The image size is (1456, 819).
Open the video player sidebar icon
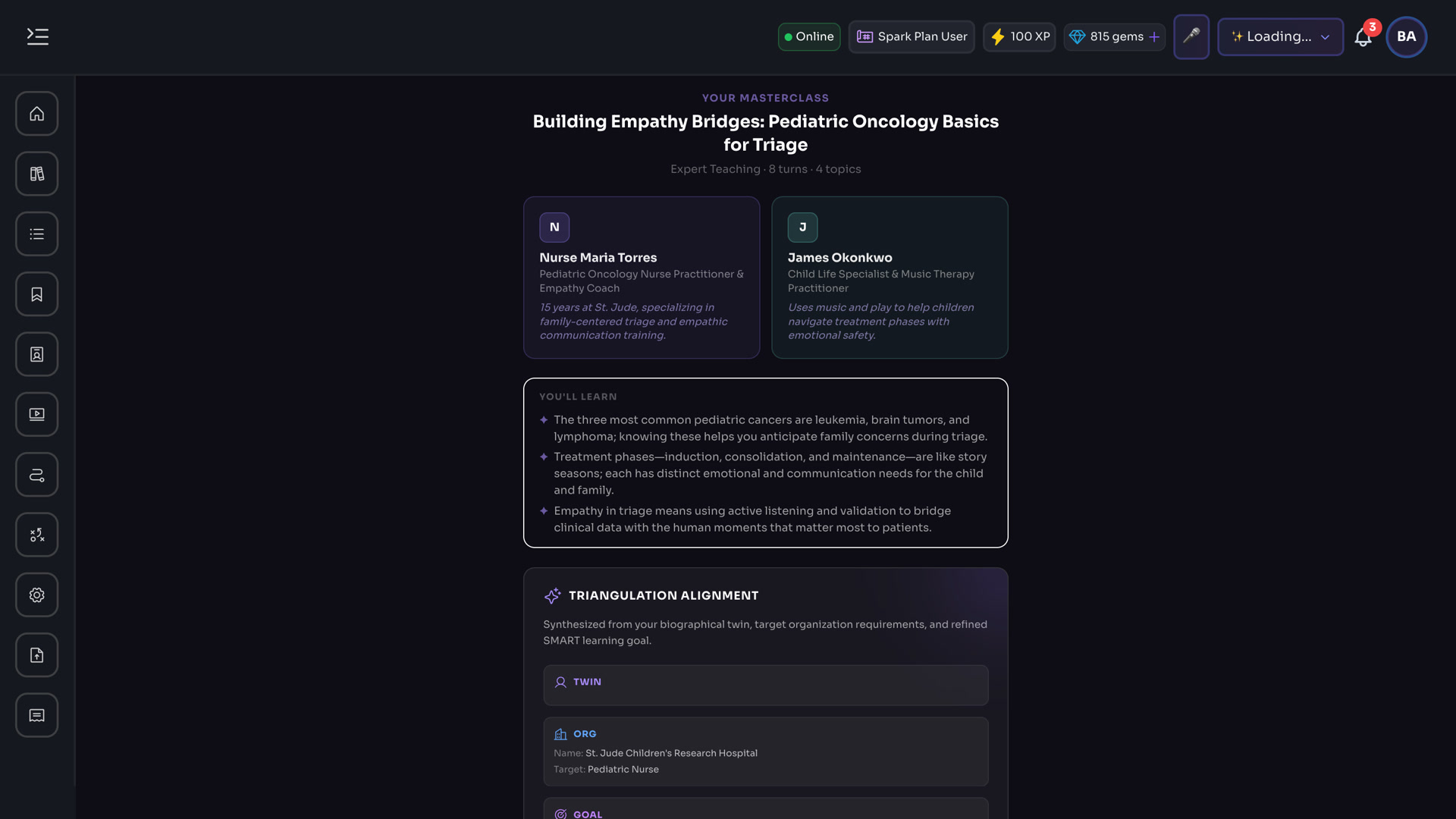coord(37,415)
